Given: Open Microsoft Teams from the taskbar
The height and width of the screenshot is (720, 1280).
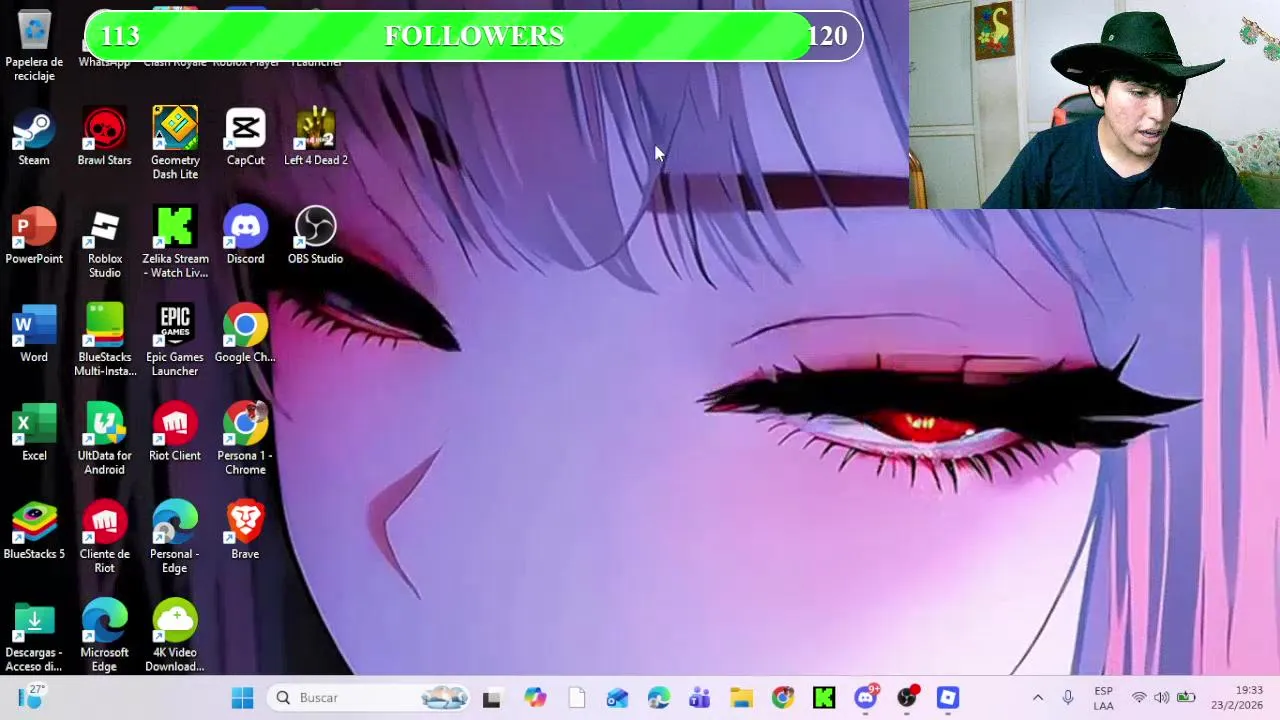Looking at the screenshot, I should [x=699, y=698].
